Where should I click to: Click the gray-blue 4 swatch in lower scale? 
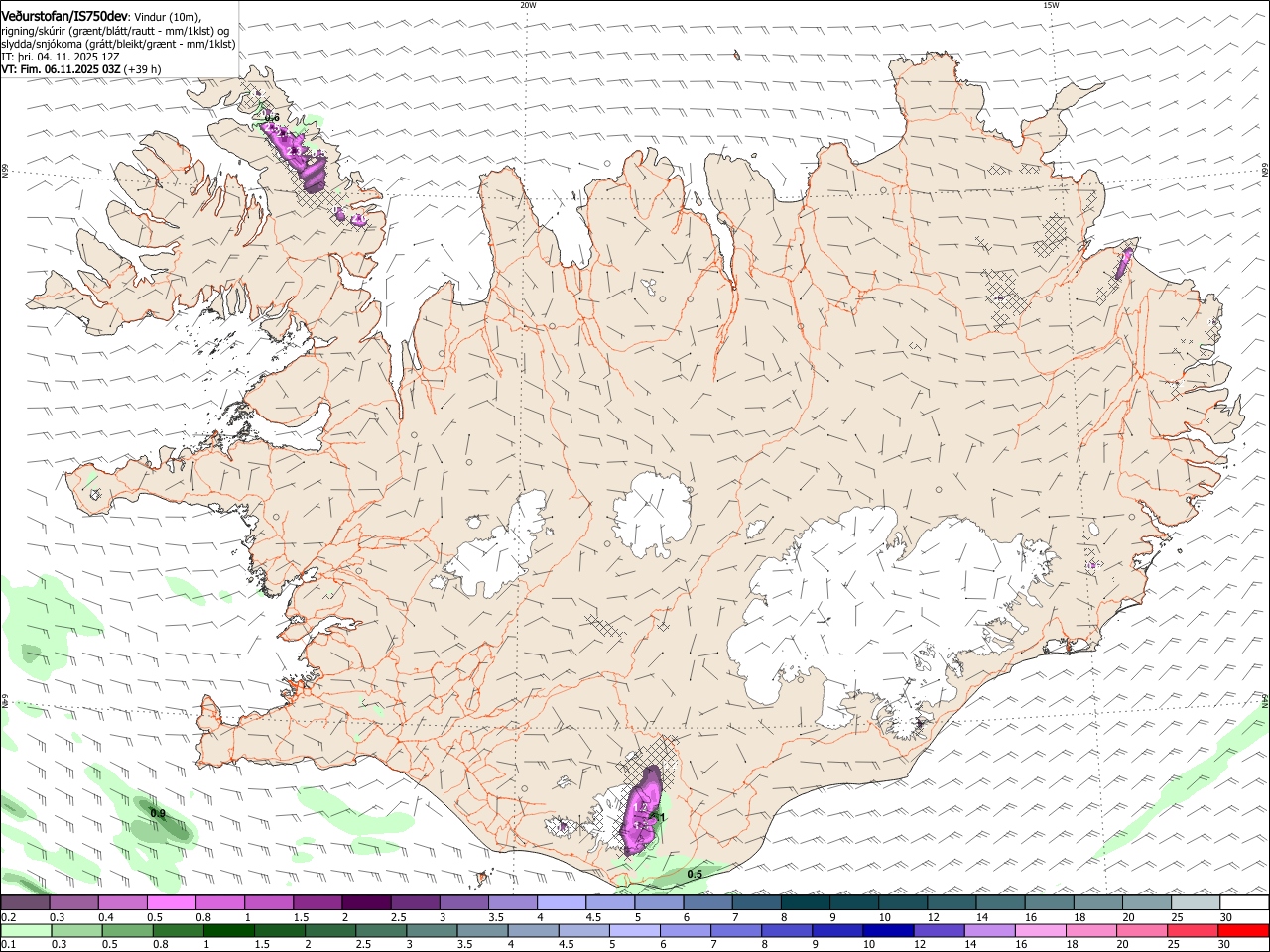pos(533,930)
